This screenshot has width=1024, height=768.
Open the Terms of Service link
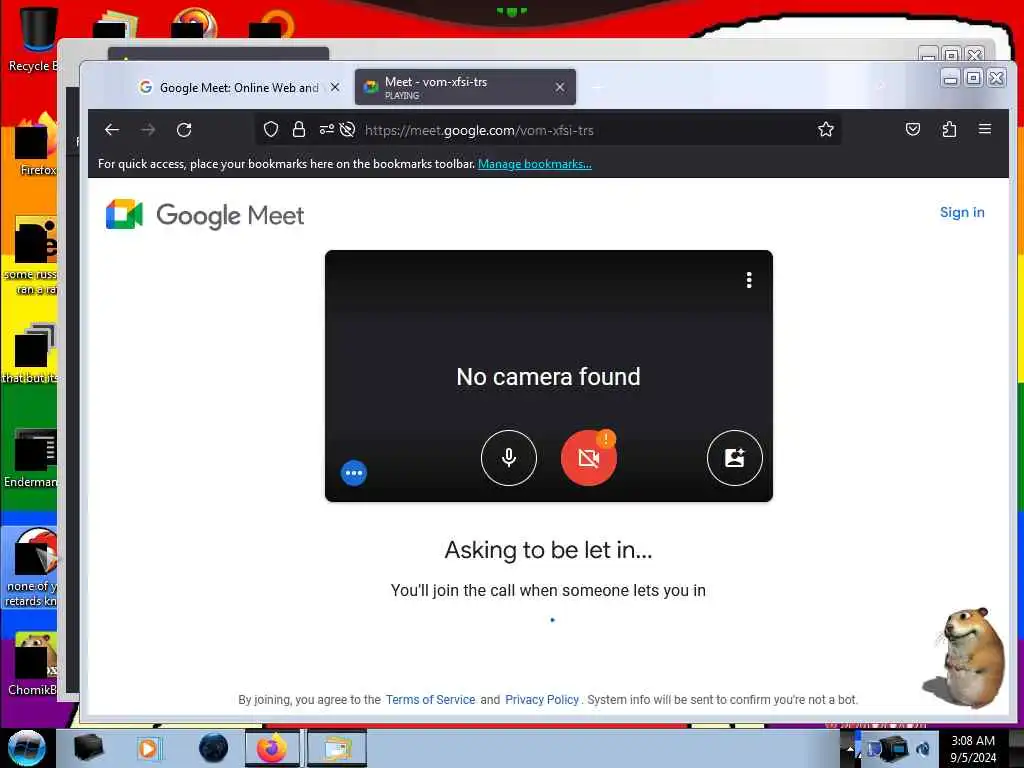(x=430, y=699)
